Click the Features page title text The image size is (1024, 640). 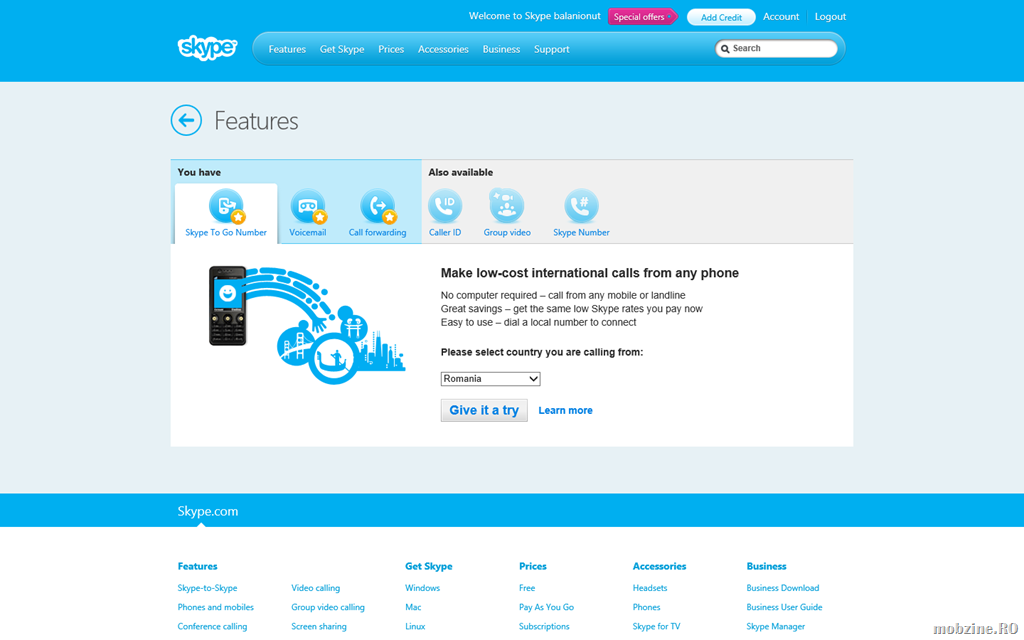256,121
